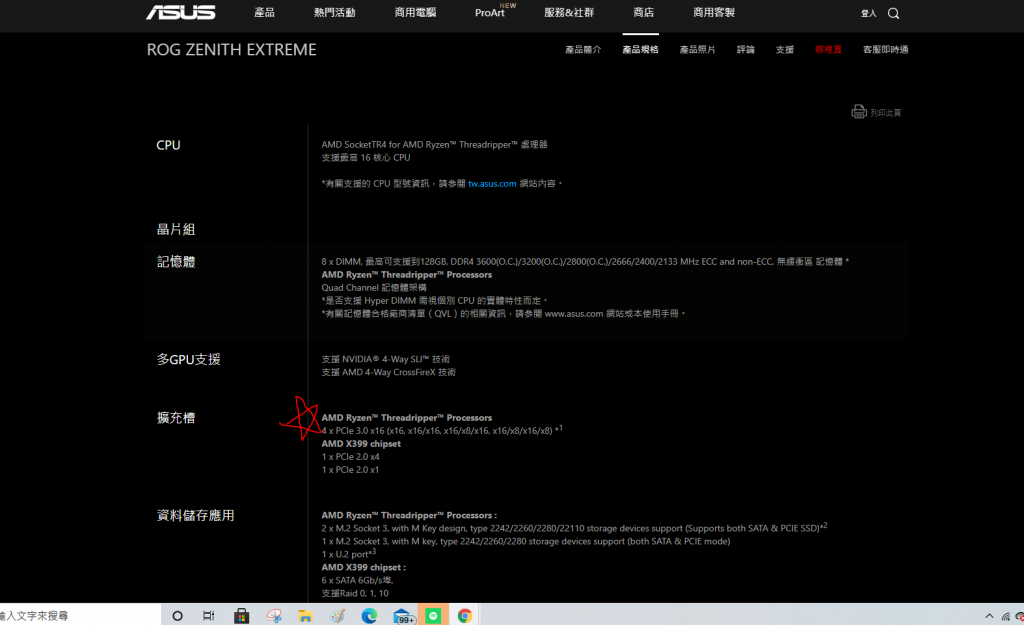Follow tw.asus.com link in CPU section

(492, 184)
